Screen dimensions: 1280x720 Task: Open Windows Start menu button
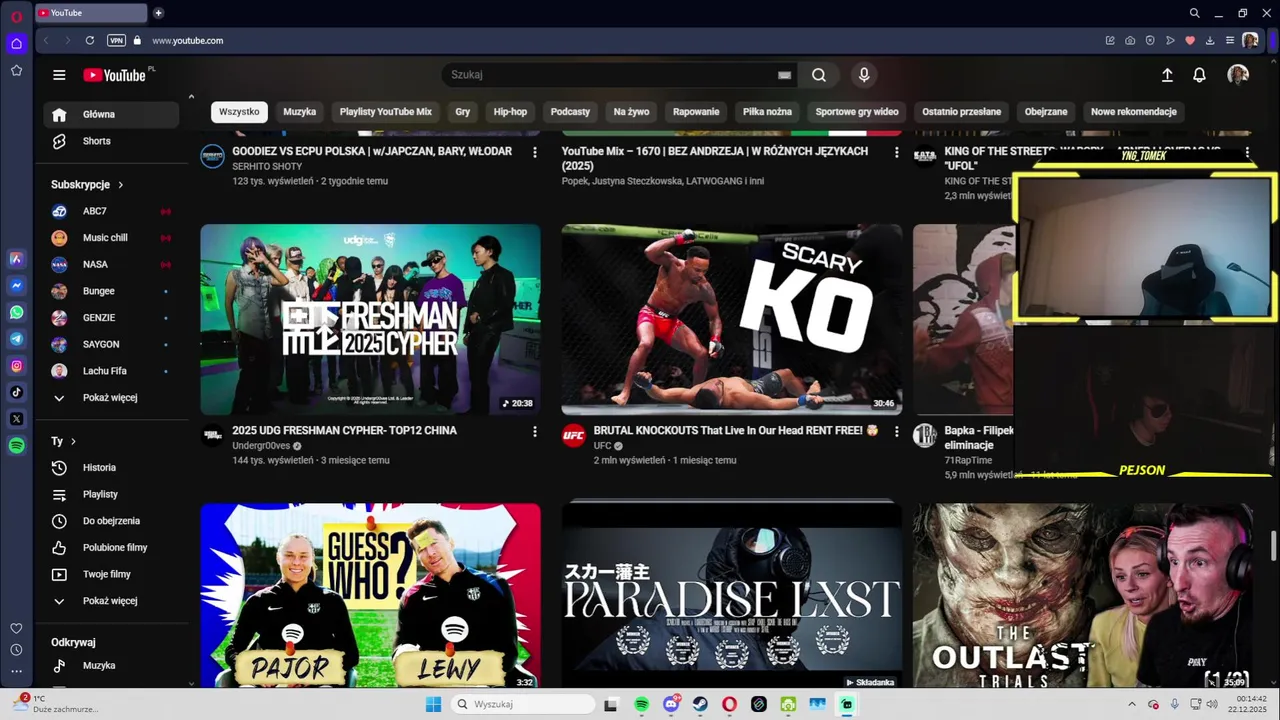433,704
